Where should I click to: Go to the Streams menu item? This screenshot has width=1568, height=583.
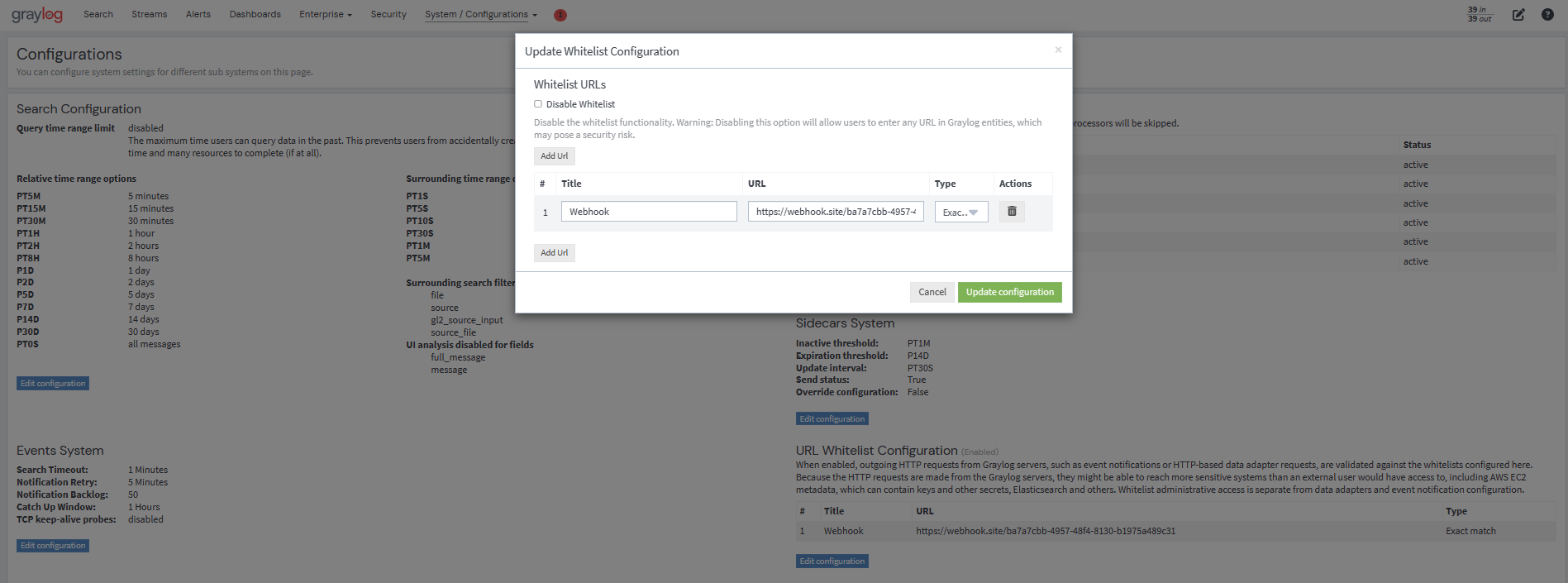(x=150, y=14)
